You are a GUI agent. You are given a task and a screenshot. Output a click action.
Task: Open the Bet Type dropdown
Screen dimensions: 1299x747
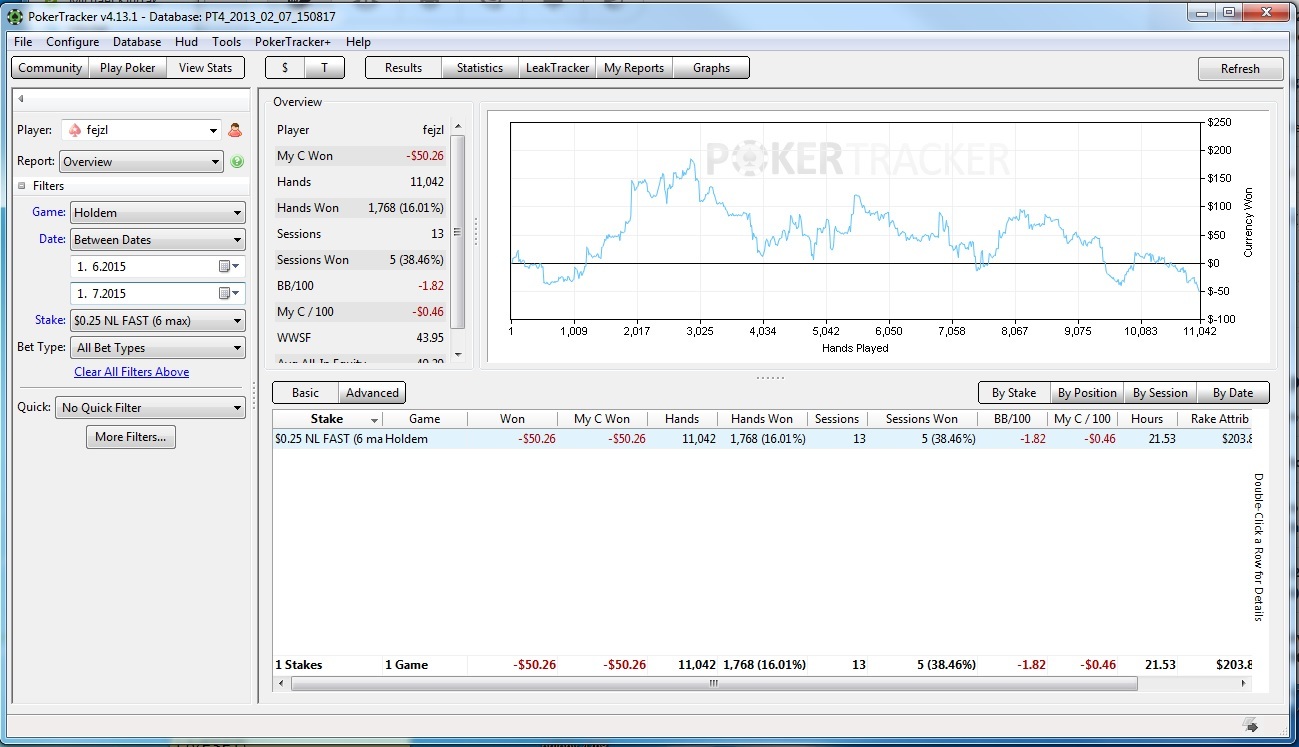pyautogui.click(x=158, y=348)
